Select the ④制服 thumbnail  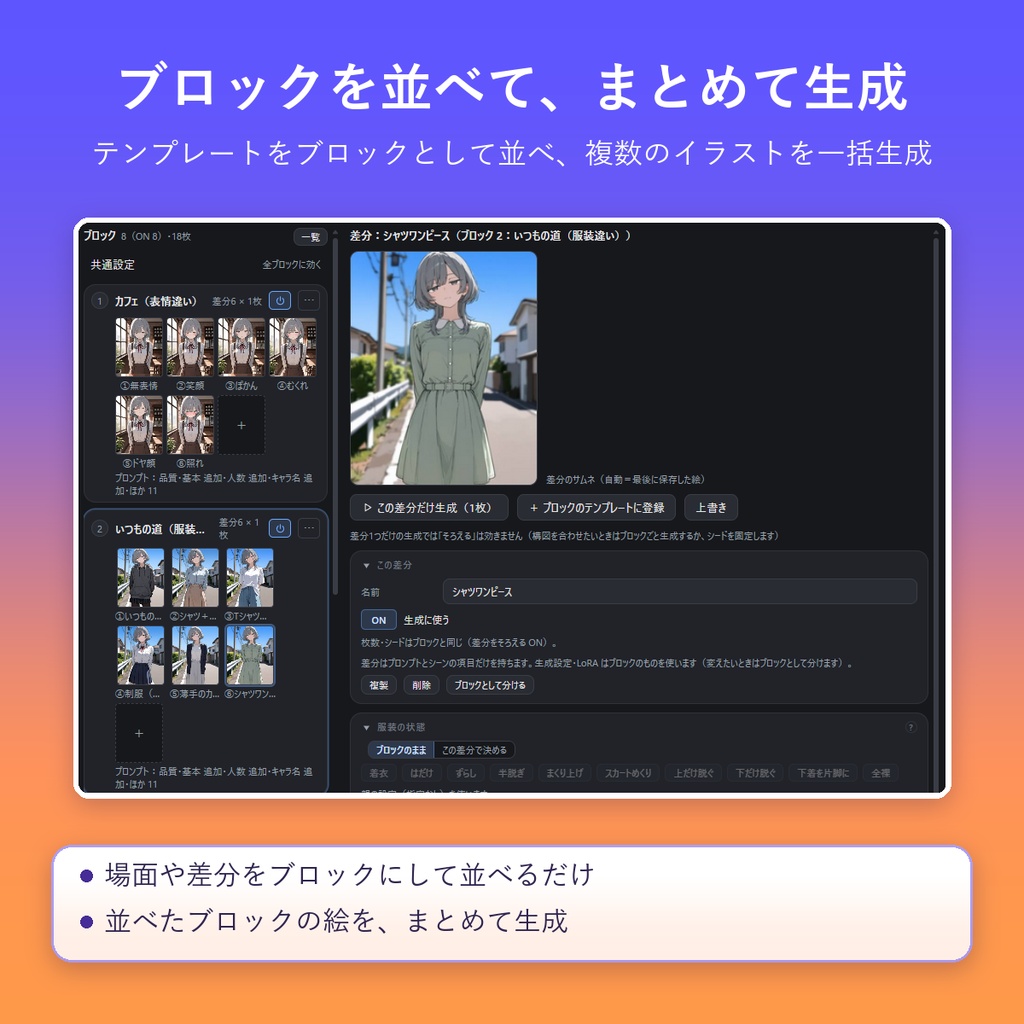[140, 655]
